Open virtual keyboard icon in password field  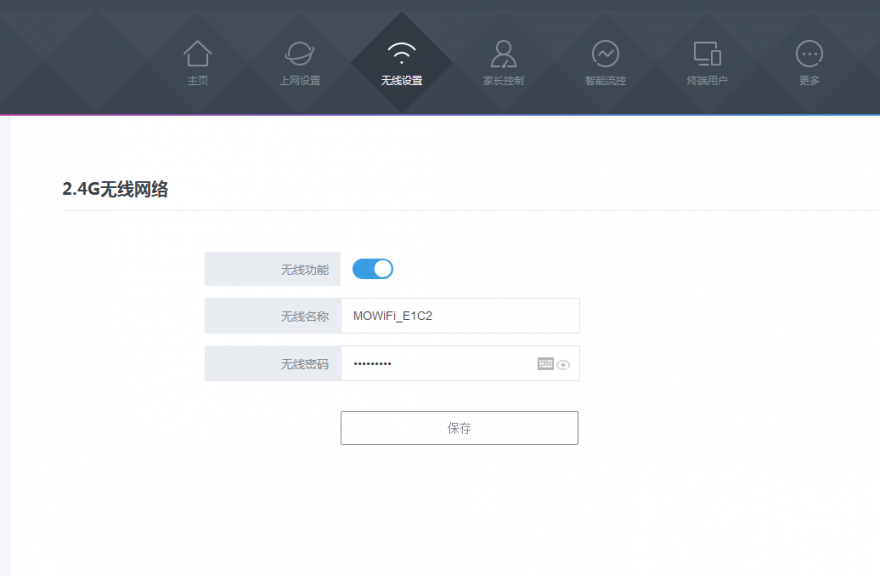click(545, 364)
